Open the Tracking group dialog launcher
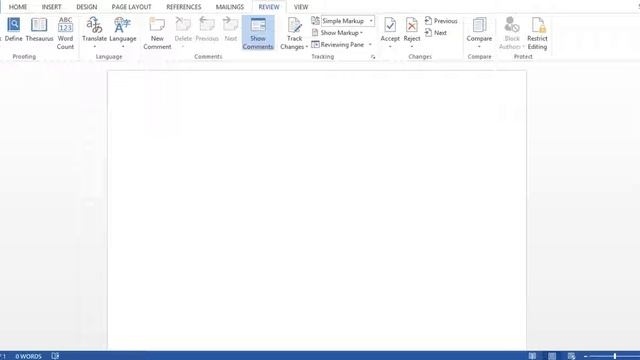 click(x=373, y=57)
